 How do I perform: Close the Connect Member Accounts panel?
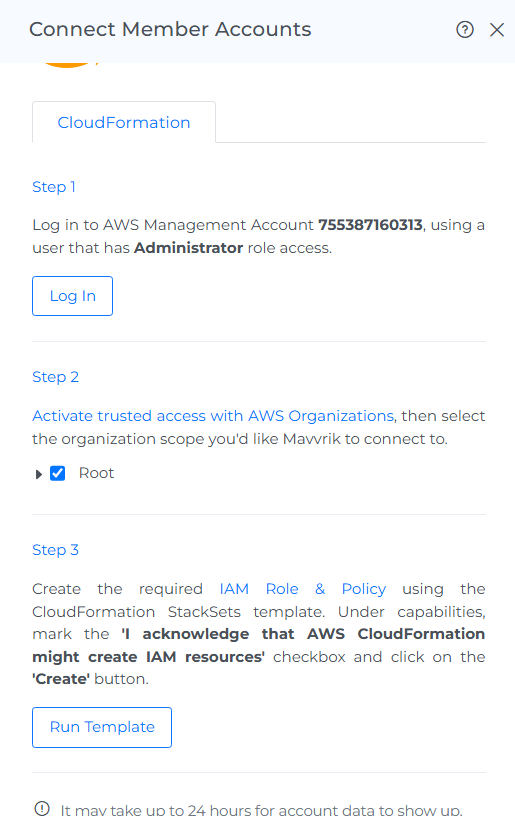click(x=497, y=30)
